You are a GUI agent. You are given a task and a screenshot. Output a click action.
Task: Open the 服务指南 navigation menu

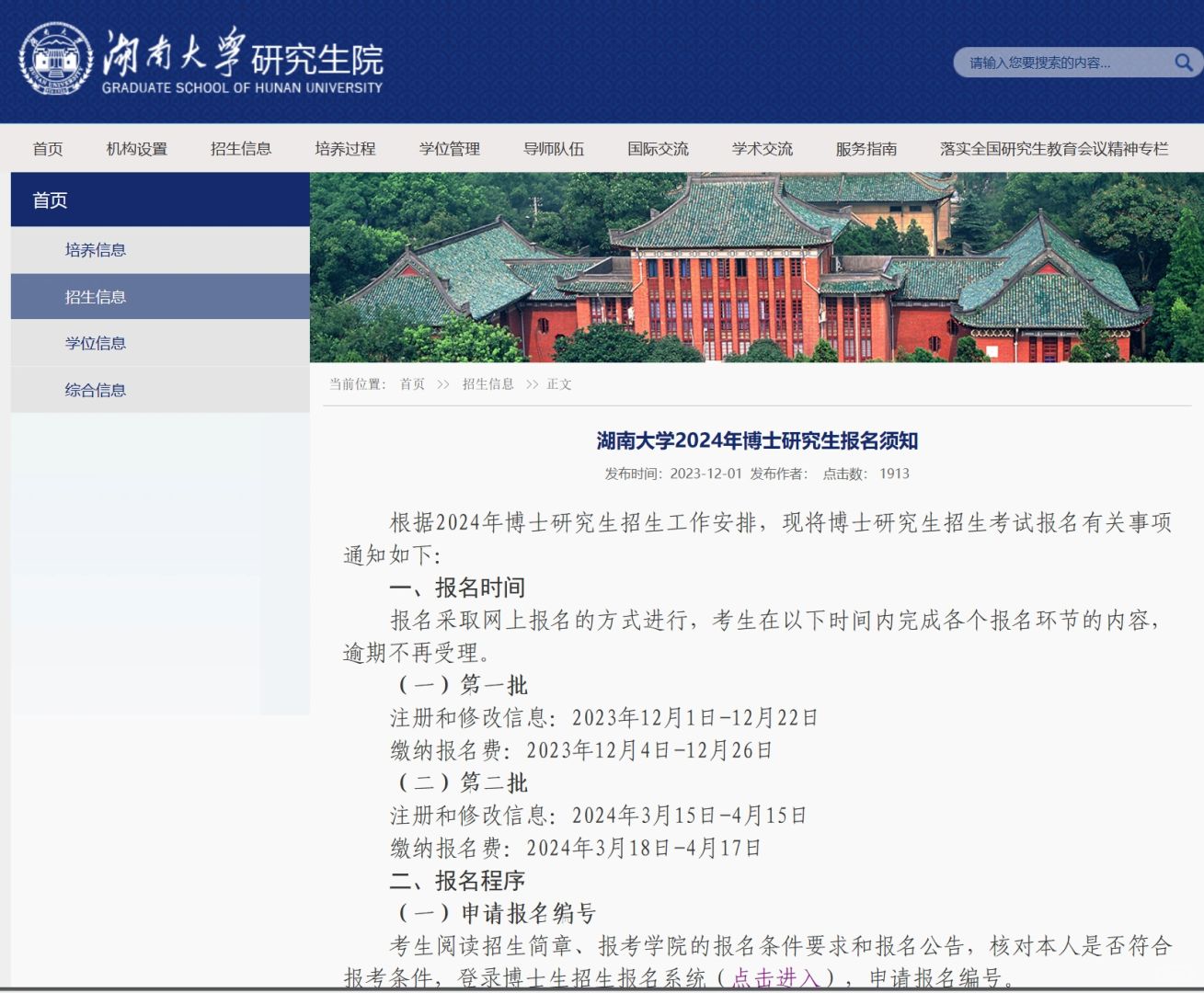point(866,149)
